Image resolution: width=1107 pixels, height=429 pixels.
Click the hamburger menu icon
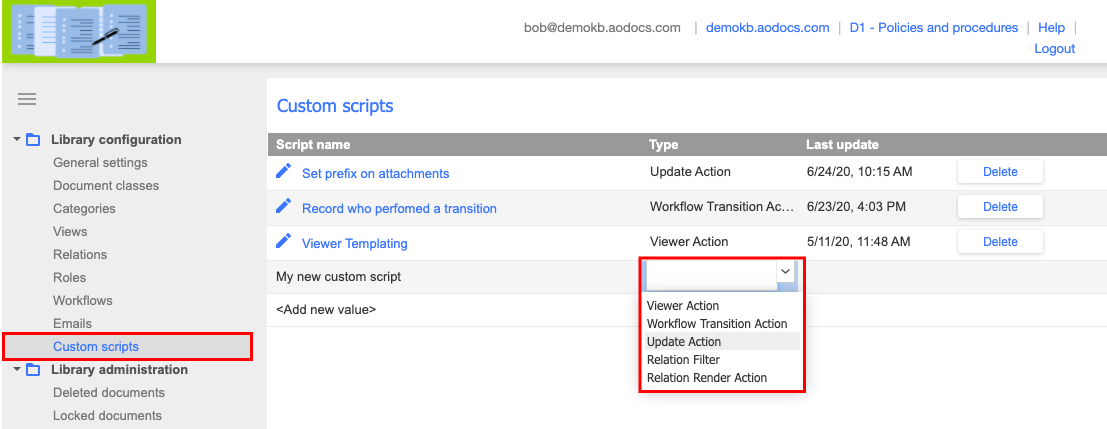coord(27,99)
